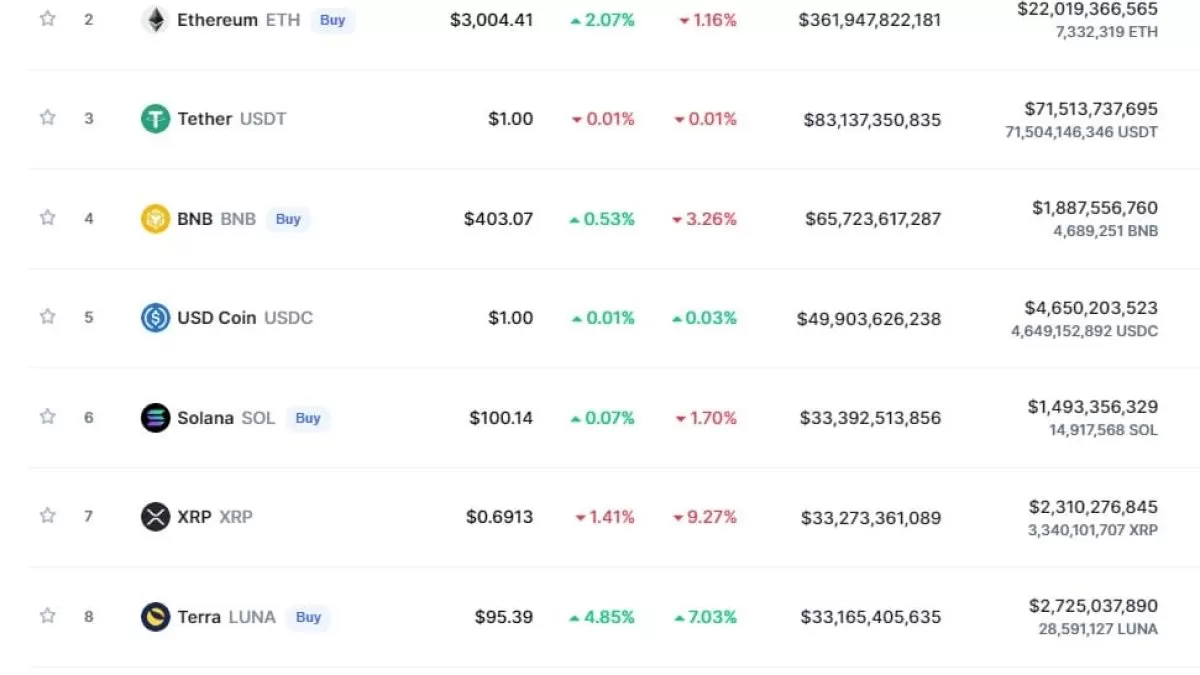
Task: Click Buy next to Terra LUNA
Action: 308,617
